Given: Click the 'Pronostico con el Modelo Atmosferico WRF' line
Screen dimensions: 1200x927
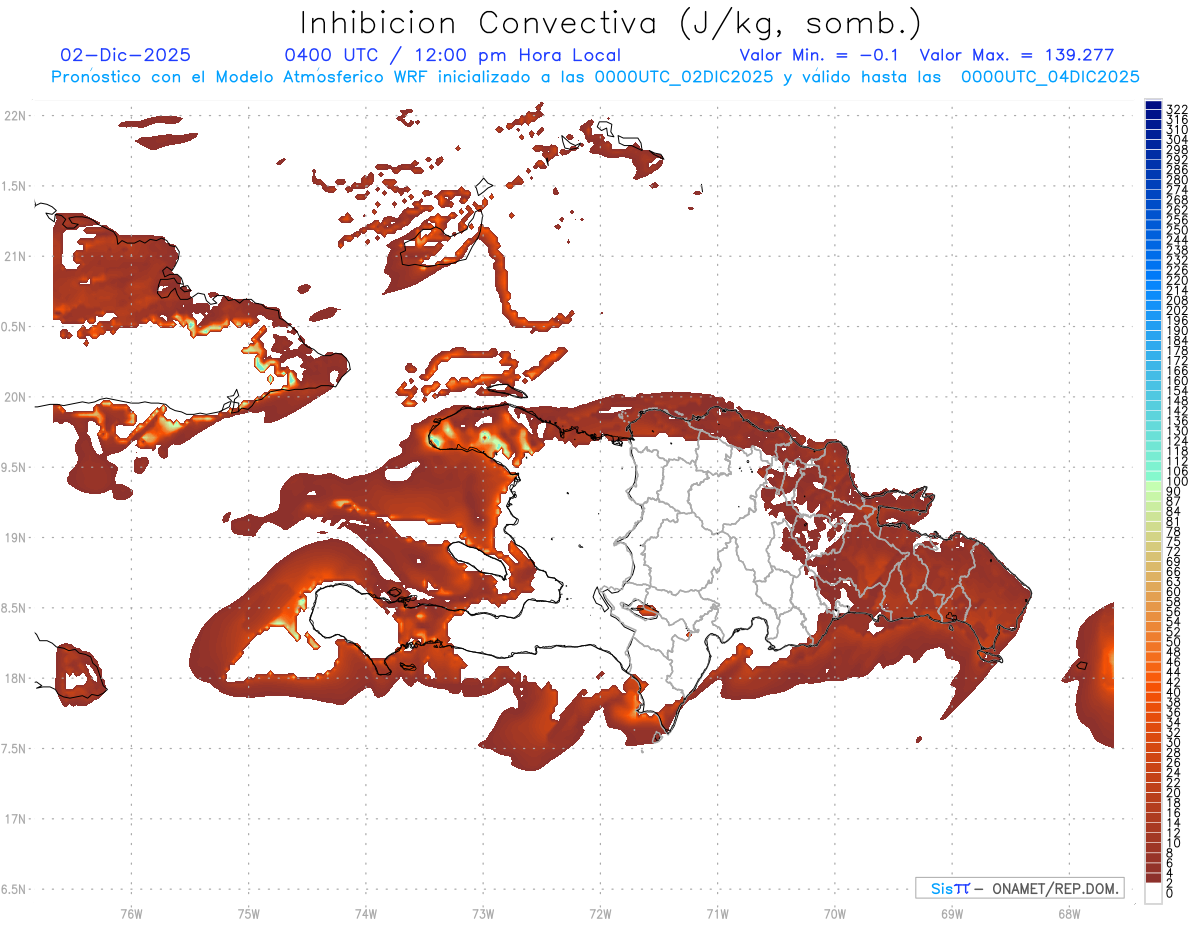Looking at the screenshot, I should pyautogui.click(x=595, y=77).
